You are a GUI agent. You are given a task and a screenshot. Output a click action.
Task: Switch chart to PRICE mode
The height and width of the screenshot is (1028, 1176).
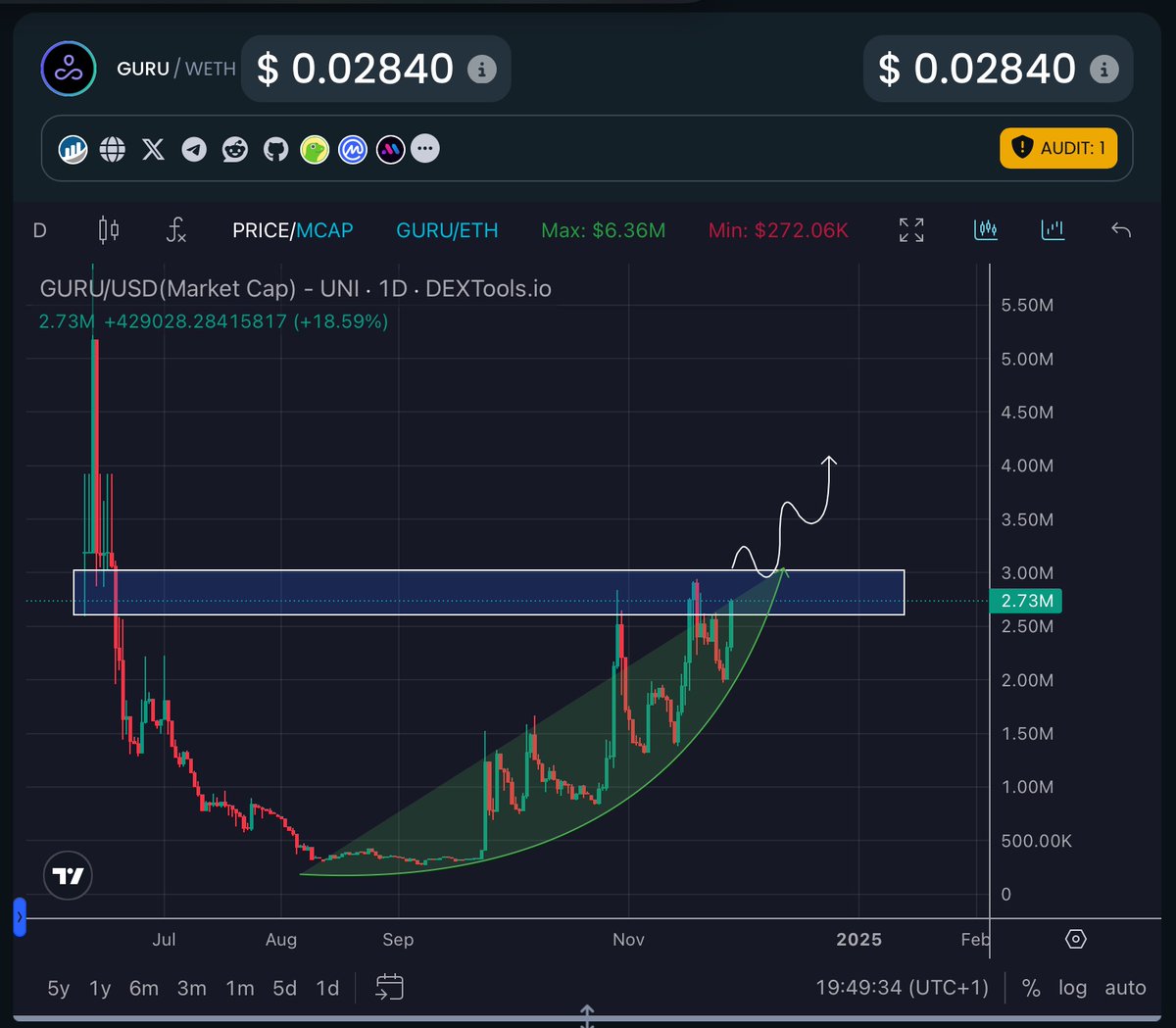[260, 230]
